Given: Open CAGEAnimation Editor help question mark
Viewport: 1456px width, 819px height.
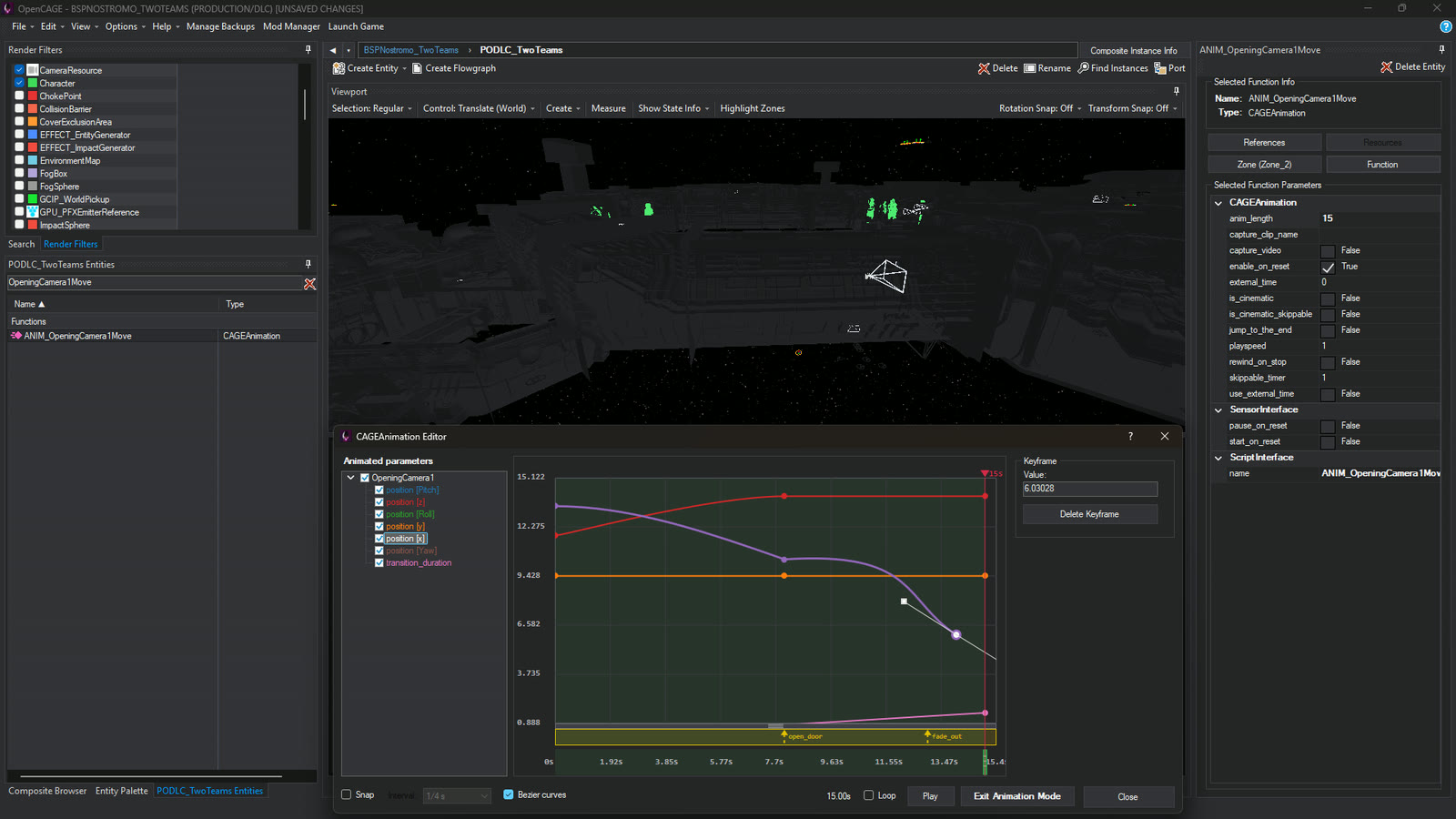Looking at the screenshot, I should pyautogui.click(x=1130, y=437).
